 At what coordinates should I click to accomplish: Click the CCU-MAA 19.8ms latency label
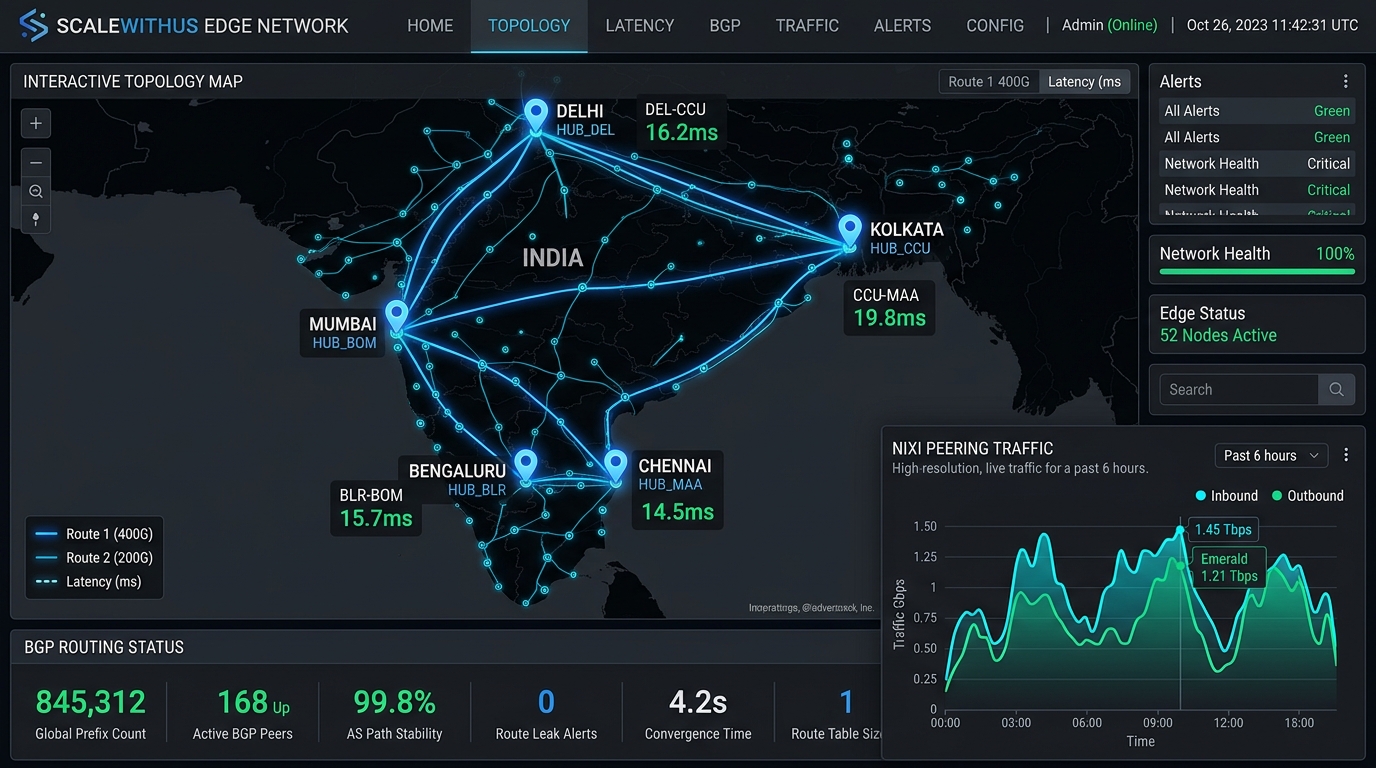pos(889,308)
